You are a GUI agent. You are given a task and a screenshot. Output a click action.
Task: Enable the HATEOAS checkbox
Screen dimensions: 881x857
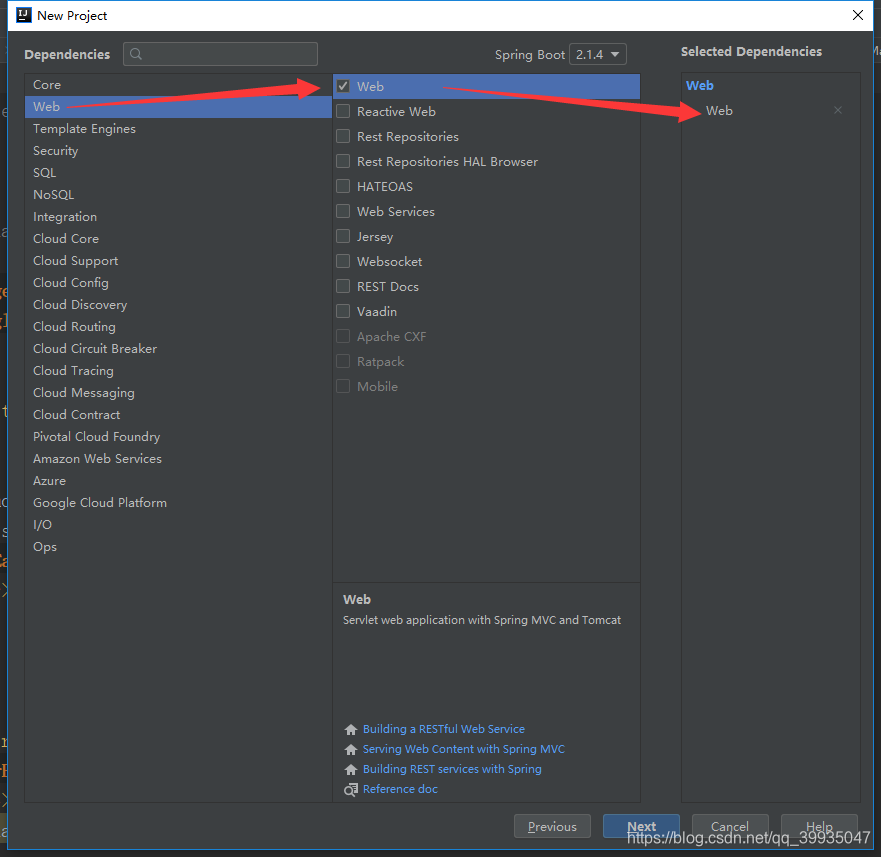tap(343, 186)
